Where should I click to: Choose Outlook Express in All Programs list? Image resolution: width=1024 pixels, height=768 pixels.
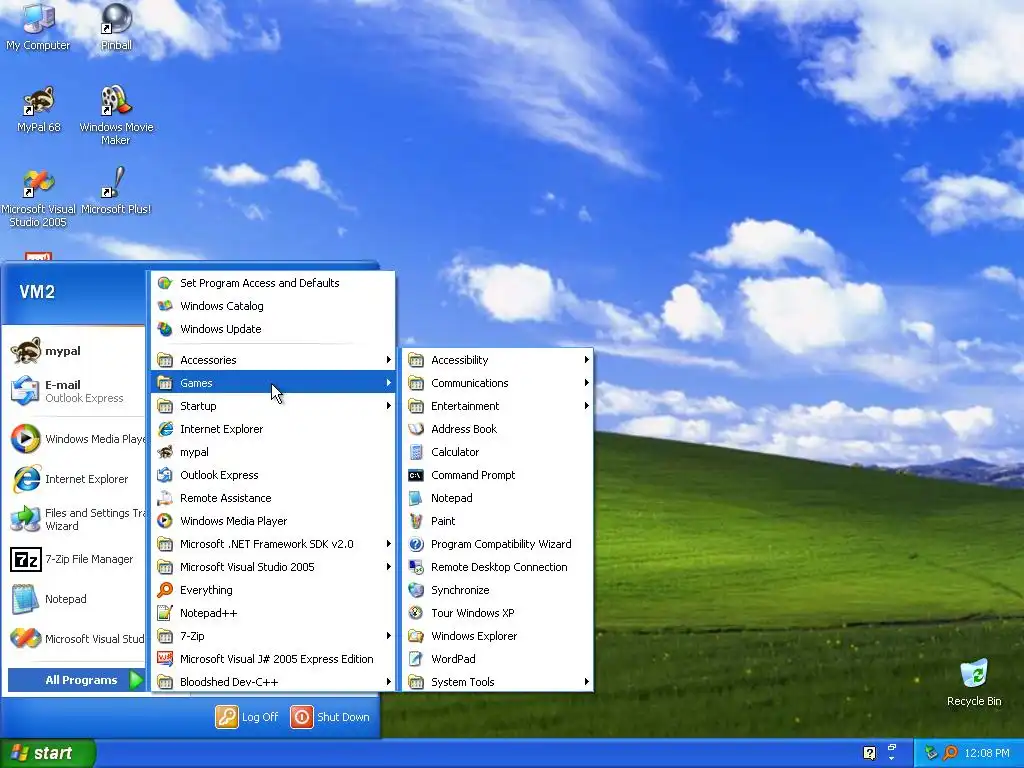click(x=273, y=475)
